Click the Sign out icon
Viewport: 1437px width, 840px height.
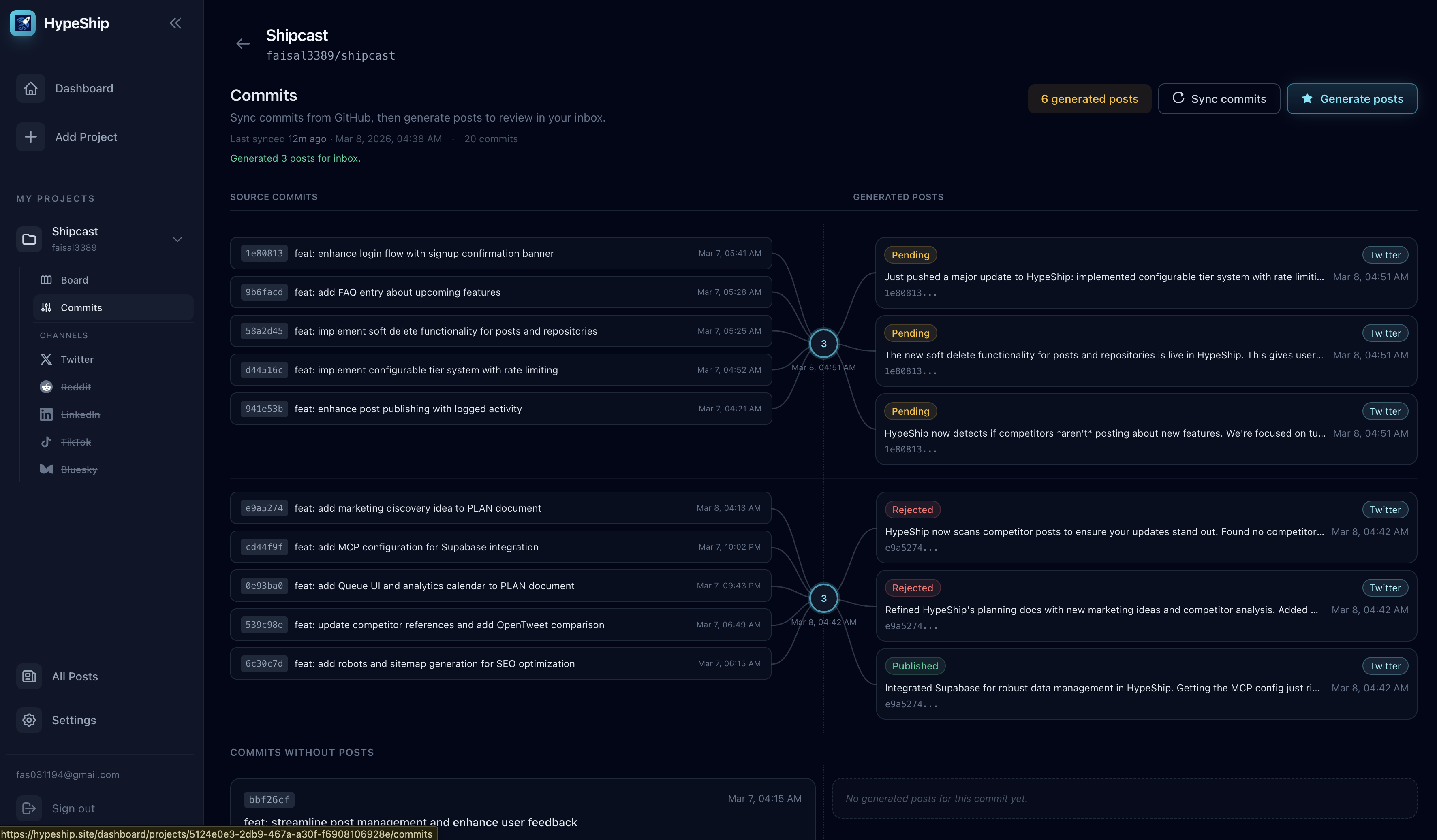29,808
